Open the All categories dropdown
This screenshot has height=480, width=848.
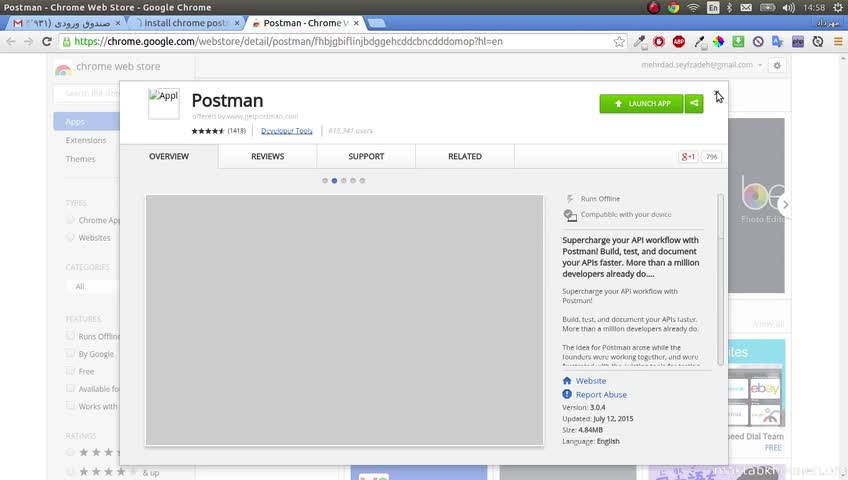[92, 286]
